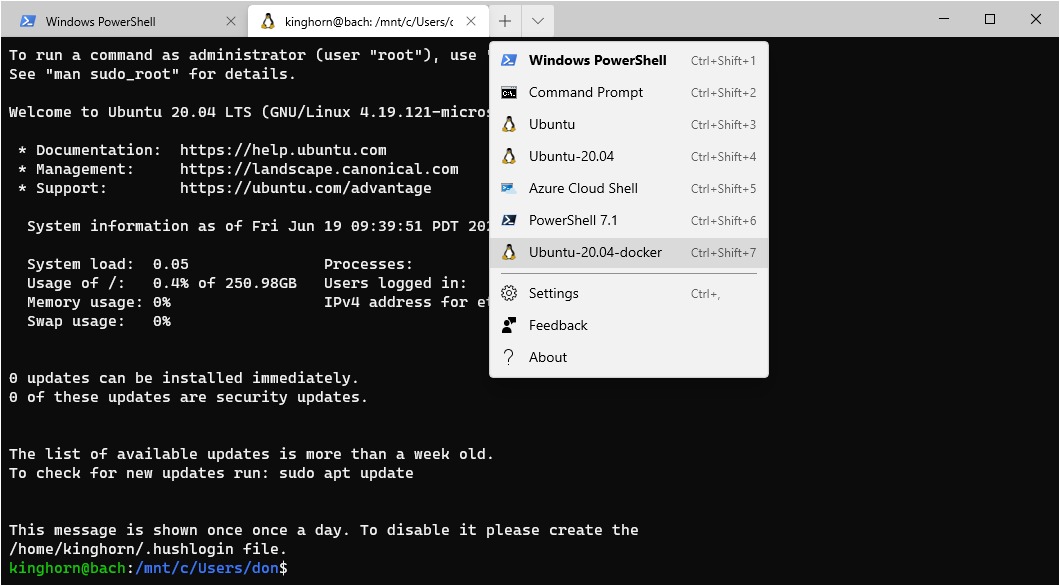Maximize the Windows Terminal window
This screenshot has width=1060, height=586.
click(989, 20)
